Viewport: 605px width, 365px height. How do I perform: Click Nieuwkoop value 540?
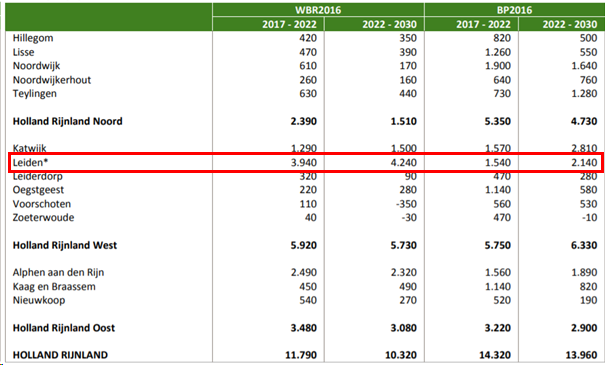click(x=308, y=300)
